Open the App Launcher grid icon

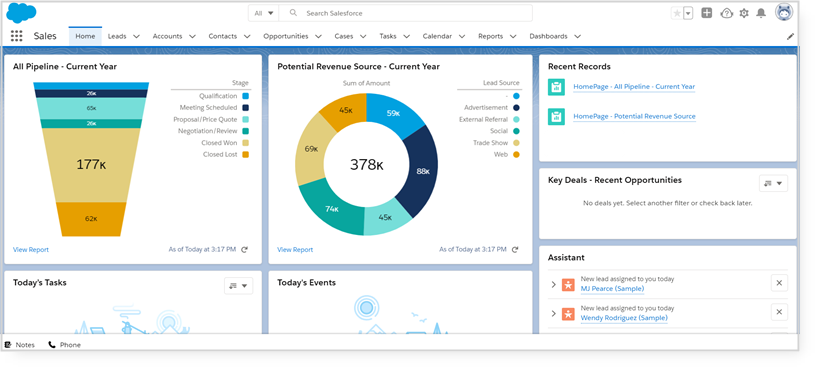click(17, 36)
